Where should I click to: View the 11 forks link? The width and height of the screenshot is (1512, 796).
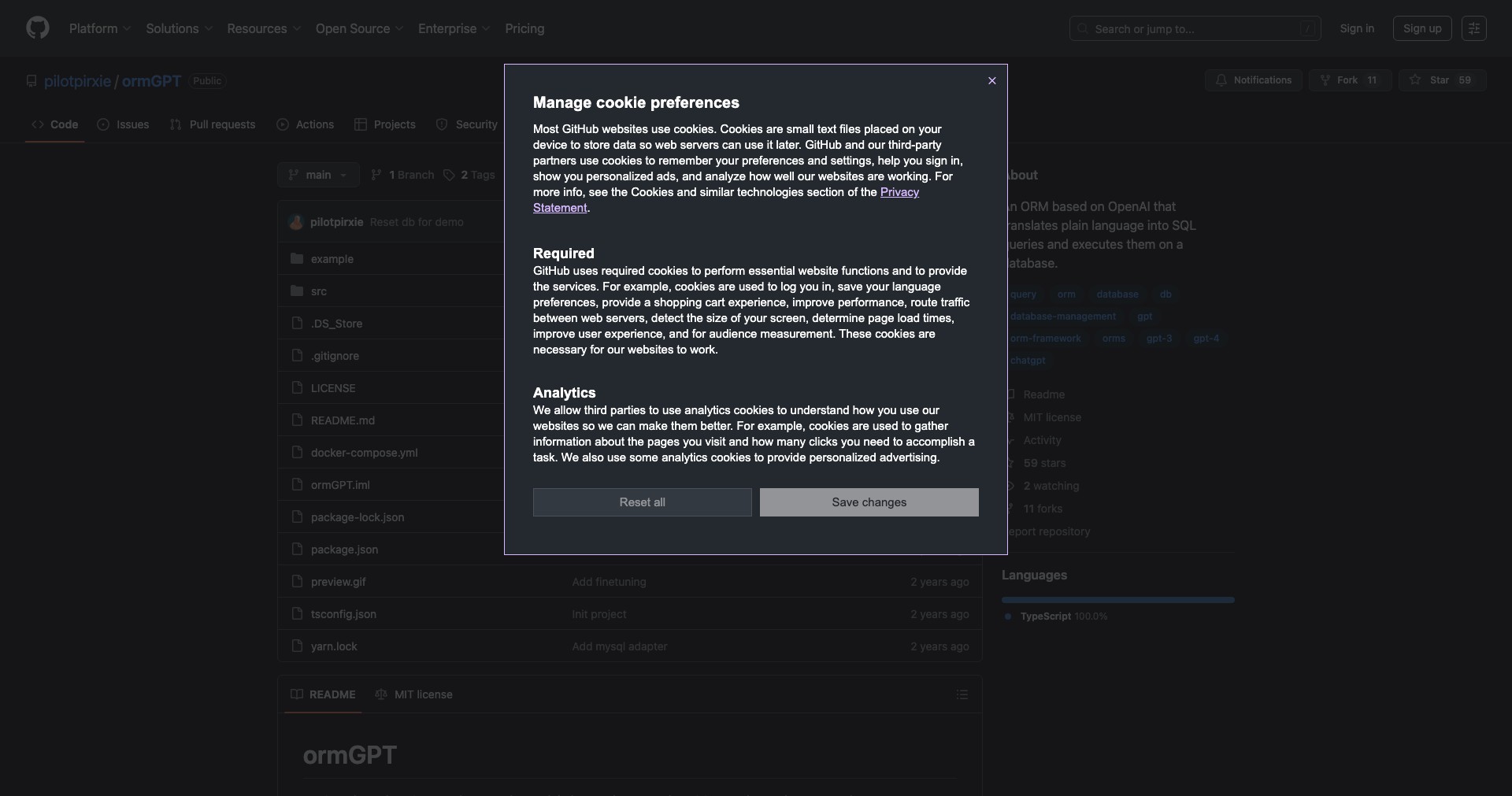coord(1043,509)
